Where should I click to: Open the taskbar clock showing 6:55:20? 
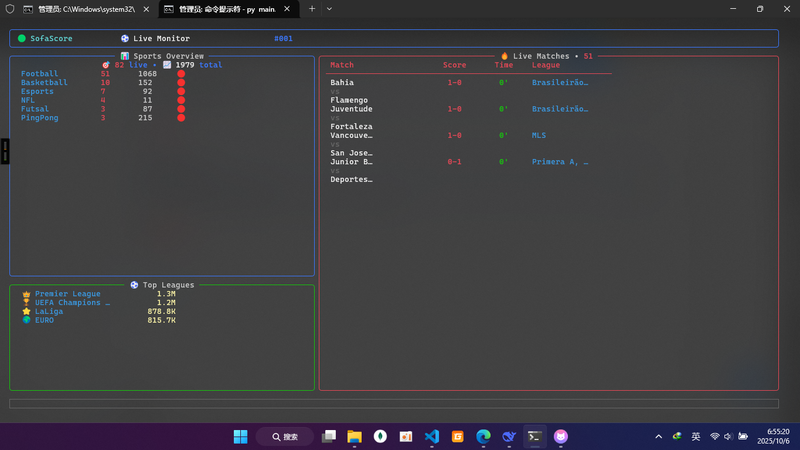(x=773, y=436)
